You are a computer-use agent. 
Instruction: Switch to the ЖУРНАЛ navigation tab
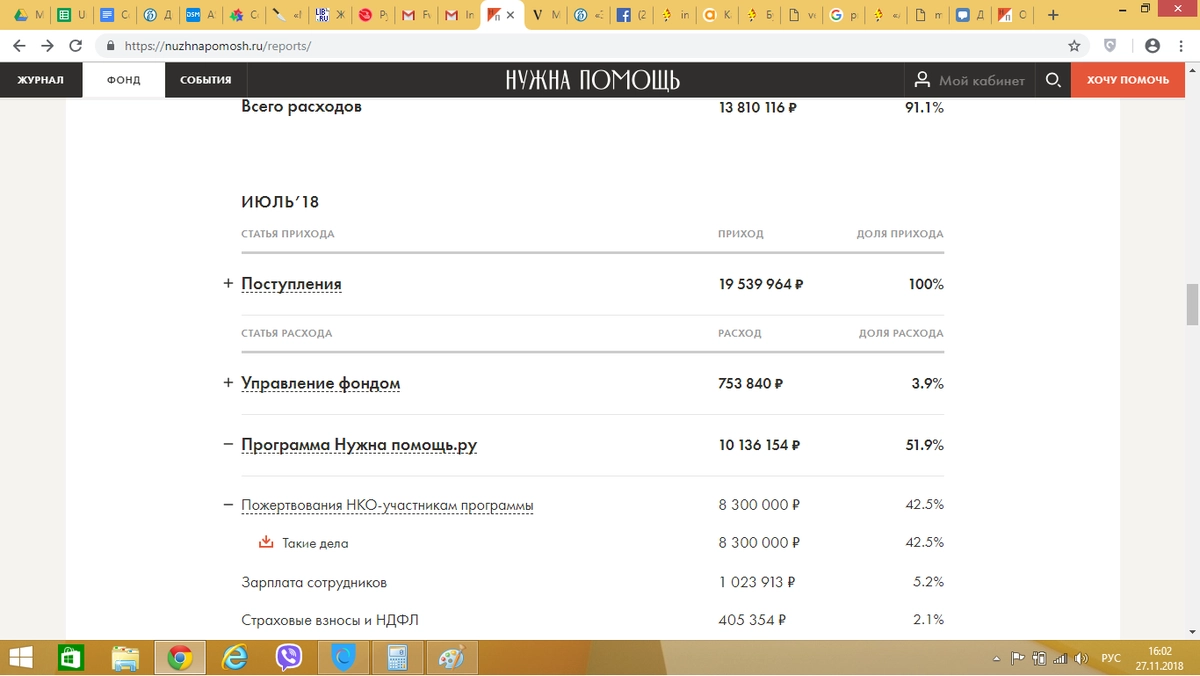click(x=40, y=80)
